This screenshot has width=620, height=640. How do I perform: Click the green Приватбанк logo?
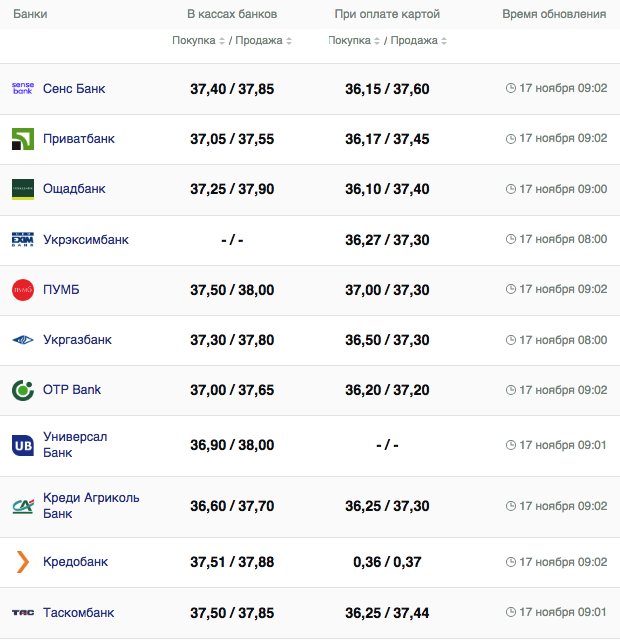click(x=23, y=139)
